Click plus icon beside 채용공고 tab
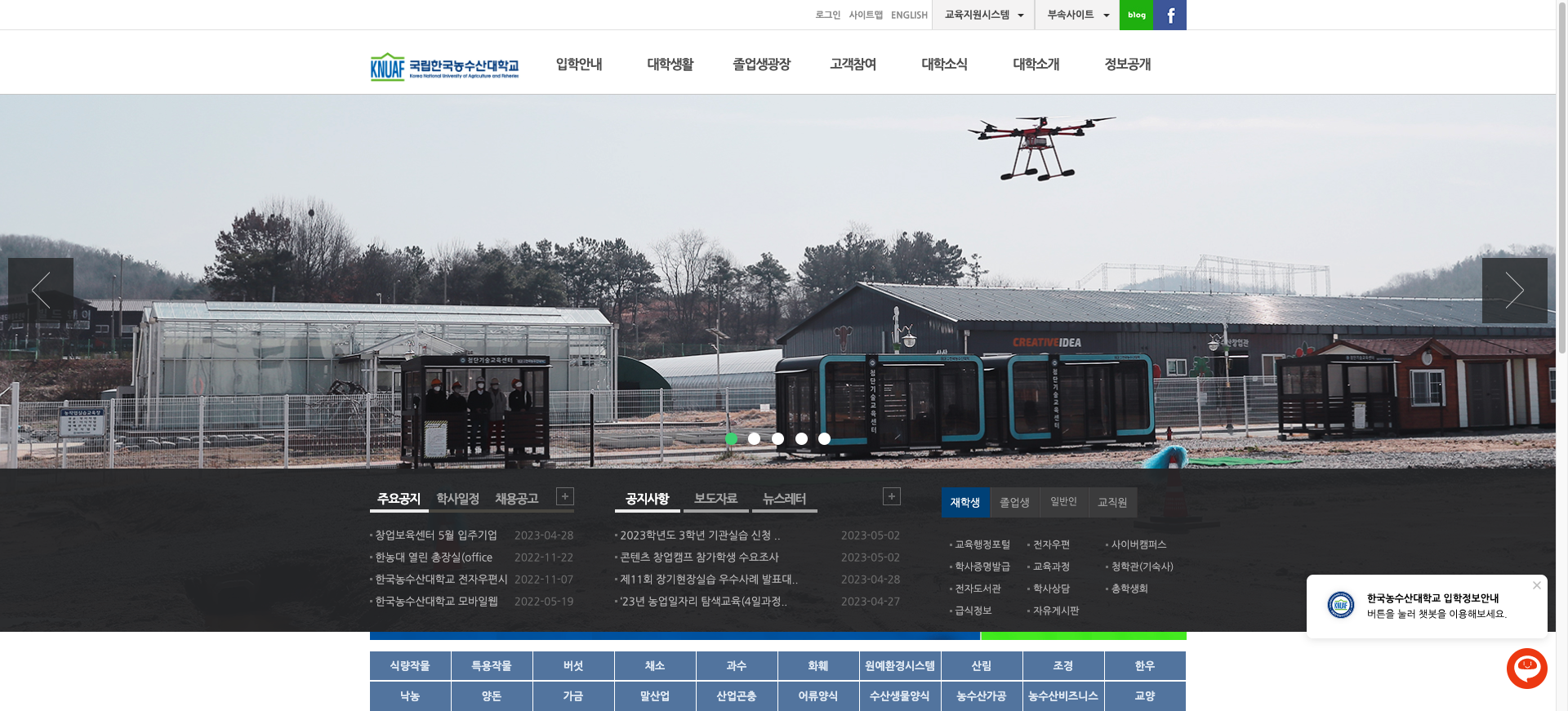The width and height of the screenshot is (1568, 711). click(564, 496)
